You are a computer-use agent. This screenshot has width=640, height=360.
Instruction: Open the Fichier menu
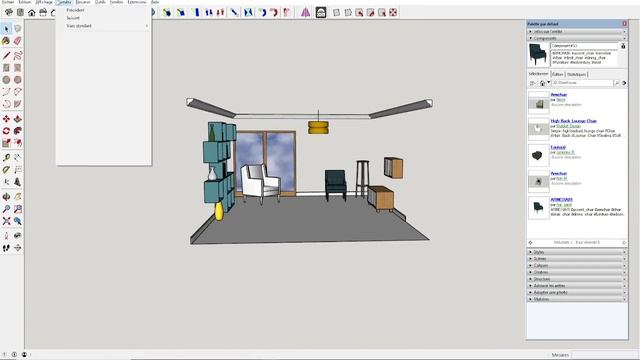pos(8,2)
